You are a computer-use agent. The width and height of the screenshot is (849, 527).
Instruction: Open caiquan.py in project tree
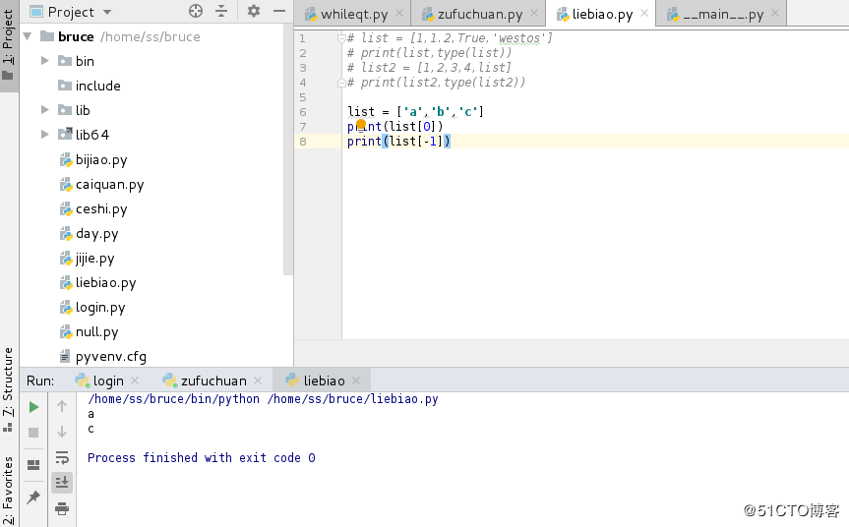102,185
